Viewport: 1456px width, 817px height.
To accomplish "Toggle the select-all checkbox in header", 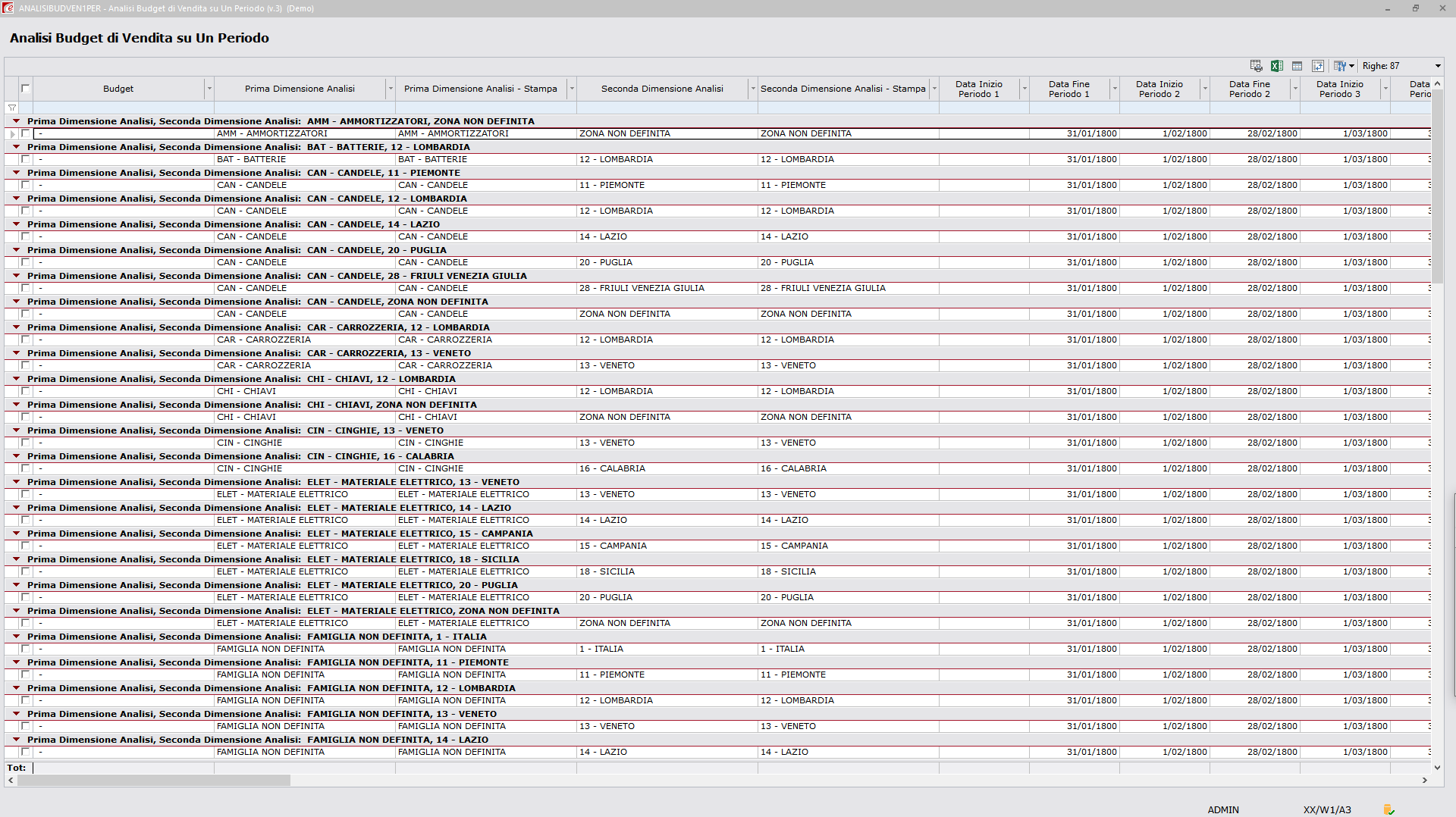I will tap(26, 89).
